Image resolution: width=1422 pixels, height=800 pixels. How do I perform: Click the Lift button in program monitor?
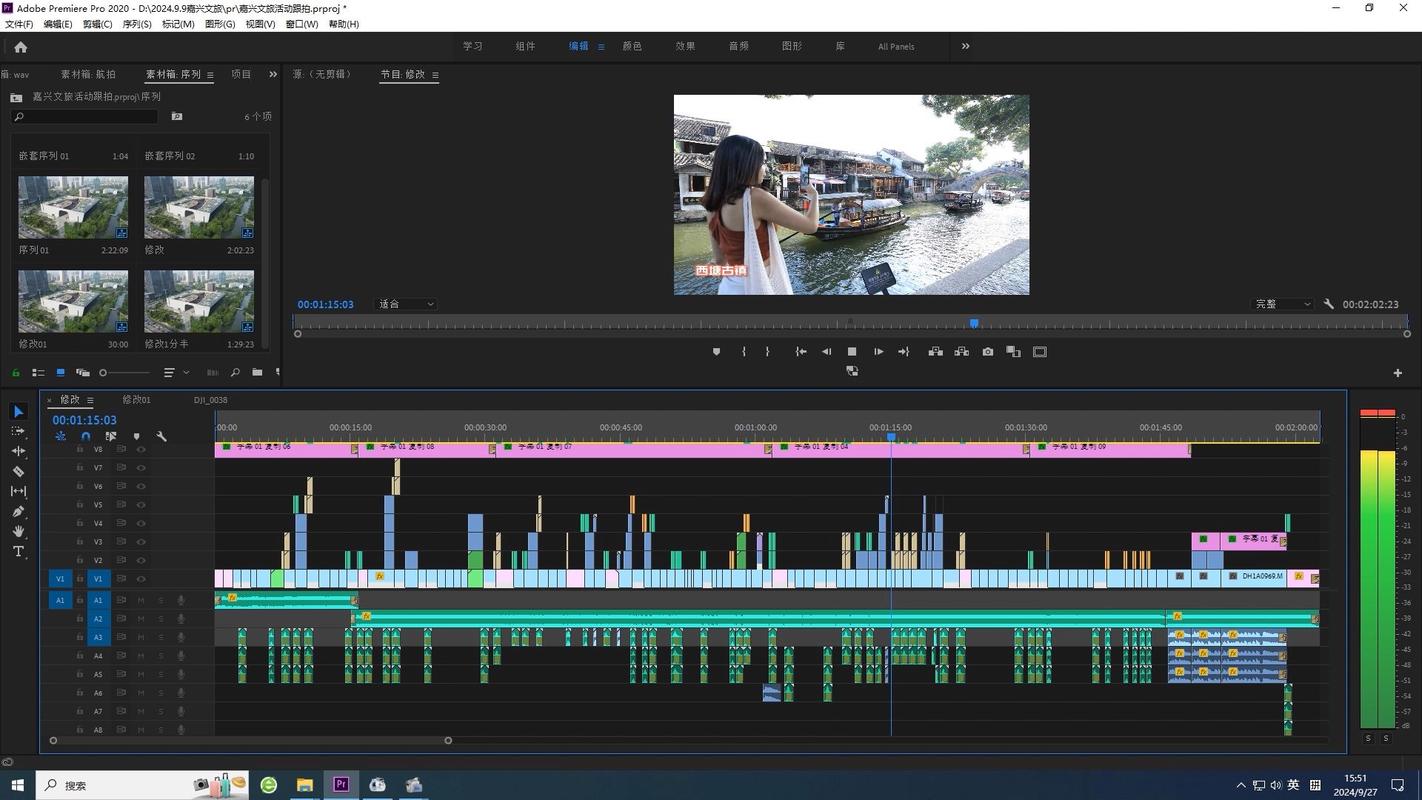(x=935, y=352)
